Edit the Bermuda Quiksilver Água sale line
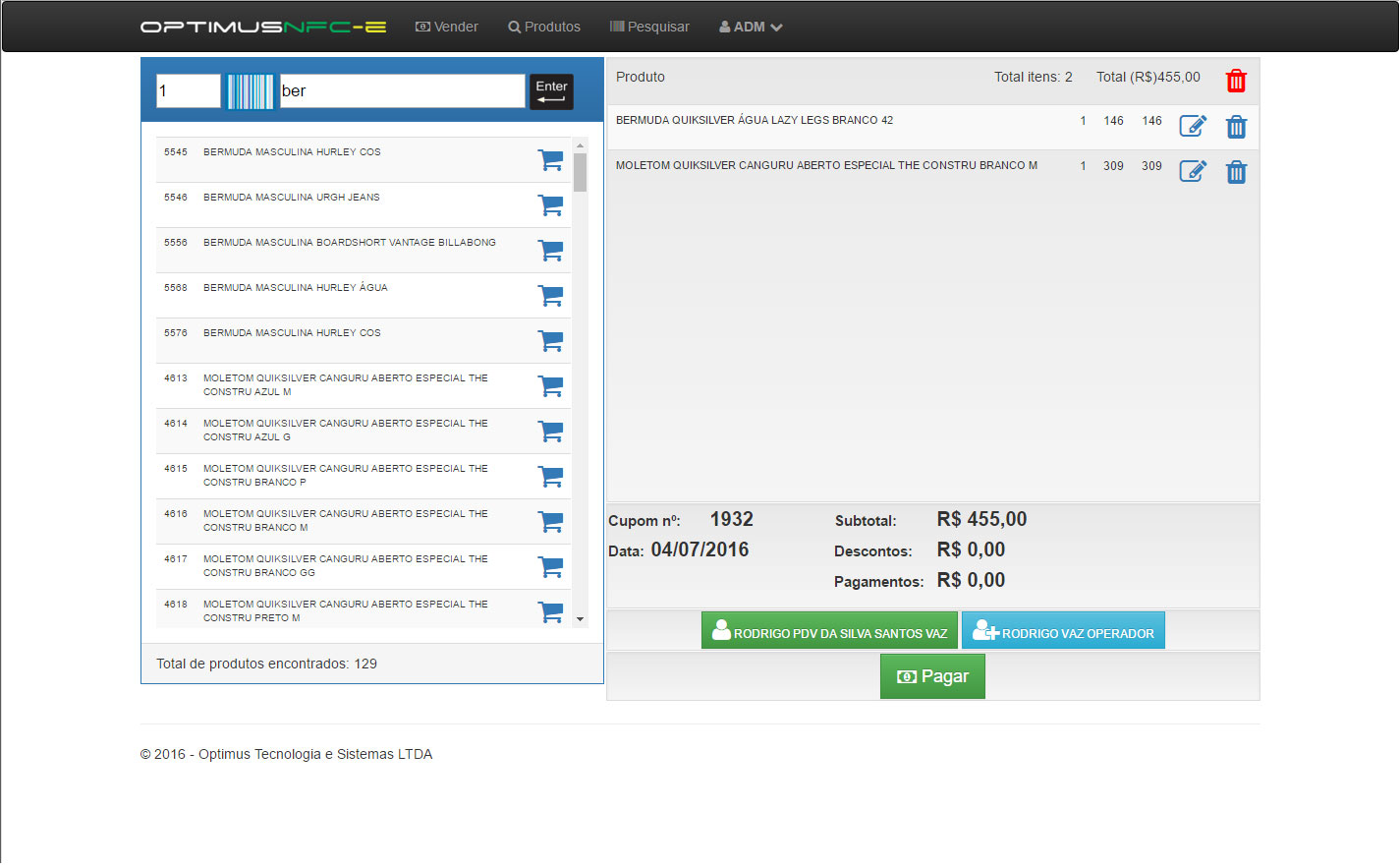This screenshot has height=867, width=1400. point(1193,126)
